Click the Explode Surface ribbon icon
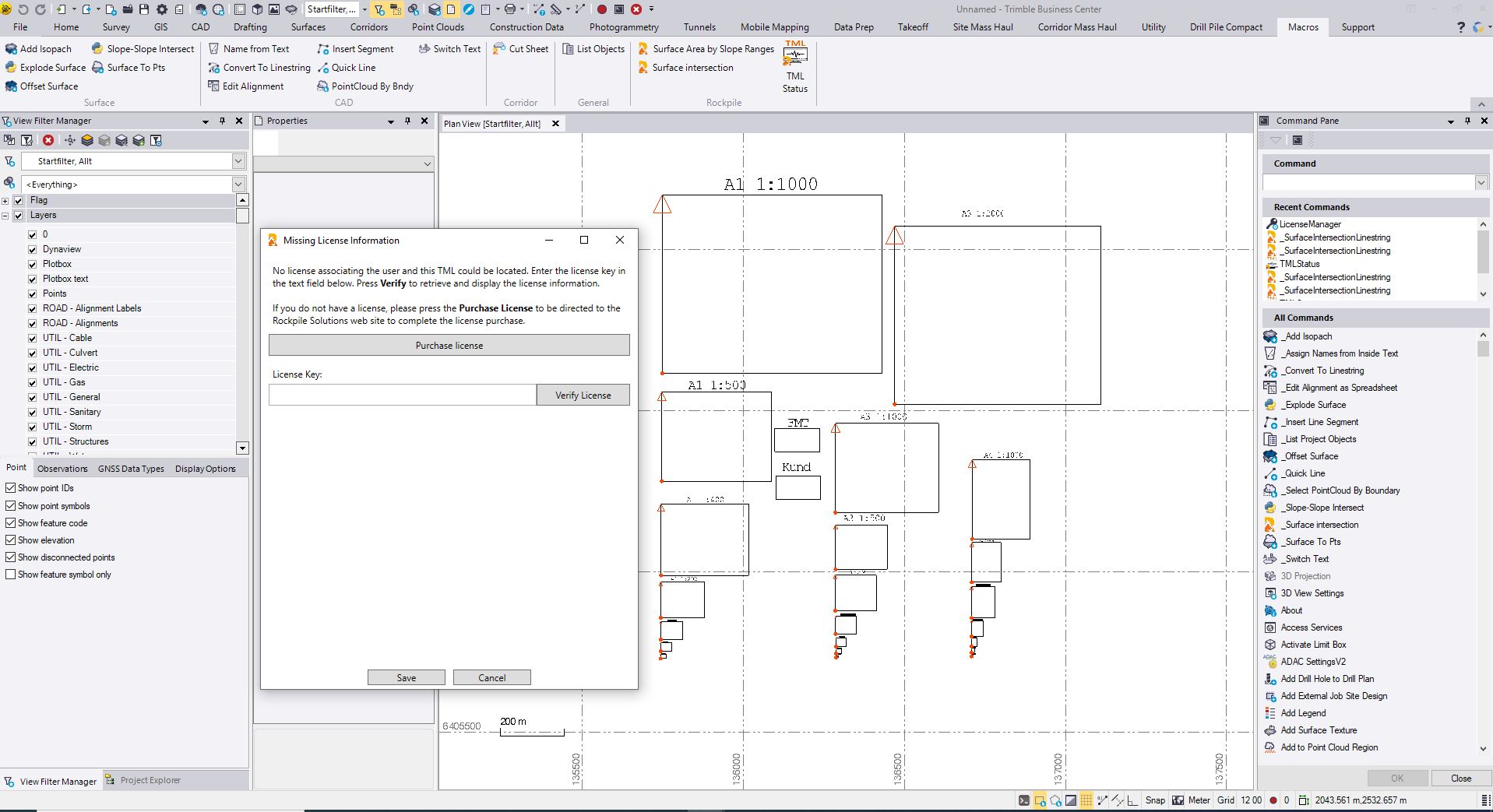Image resolution: width=1493 pixels, height=812 pixels. click(x=45, y=68)
